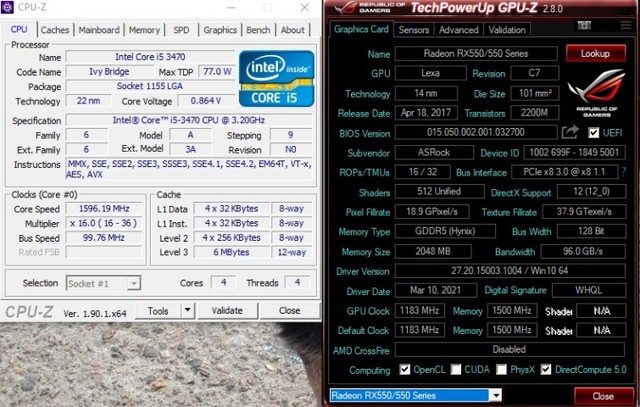
Task: Select the CPU tab
Action: (19, 29)
